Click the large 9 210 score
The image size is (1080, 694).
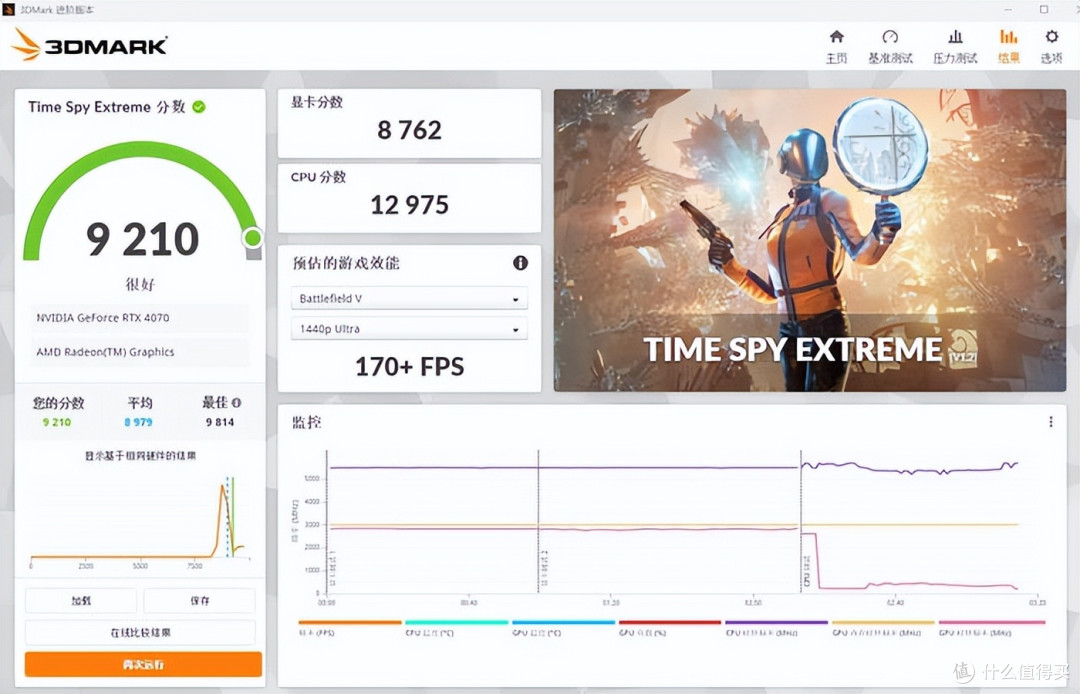143,239
